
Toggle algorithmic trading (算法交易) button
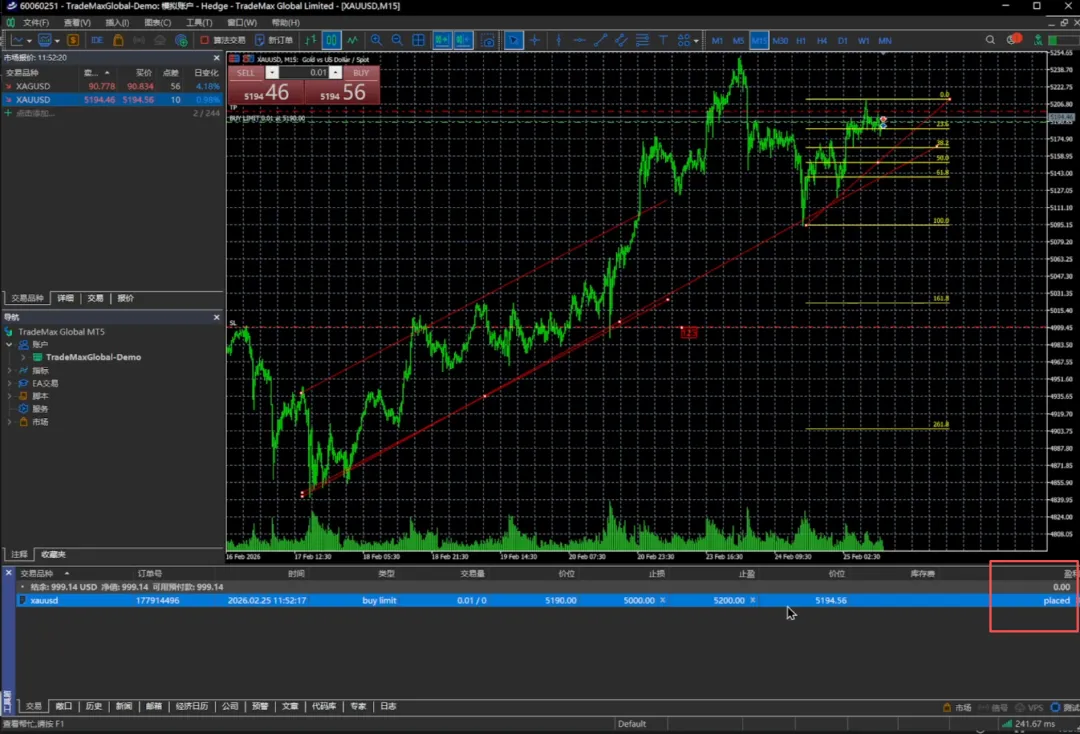(x=222, y=41)
